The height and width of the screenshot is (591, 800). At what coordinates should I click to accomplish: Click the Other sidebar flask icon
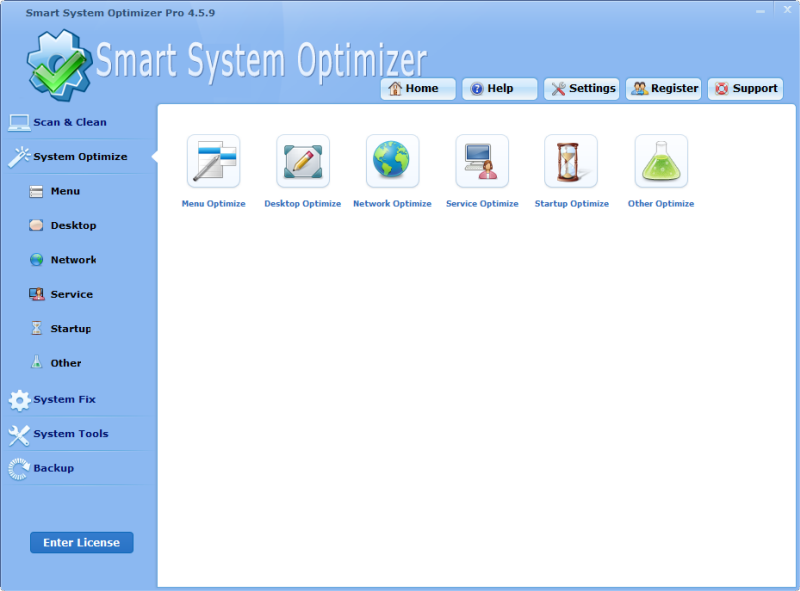tap(37, 362)
